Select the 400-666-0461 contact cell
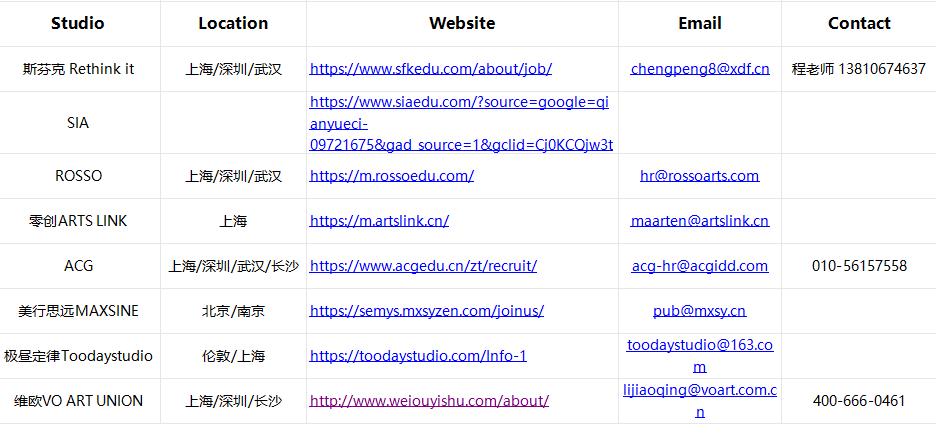This screenshot has height=424, width=936. (x=859, y=401)
